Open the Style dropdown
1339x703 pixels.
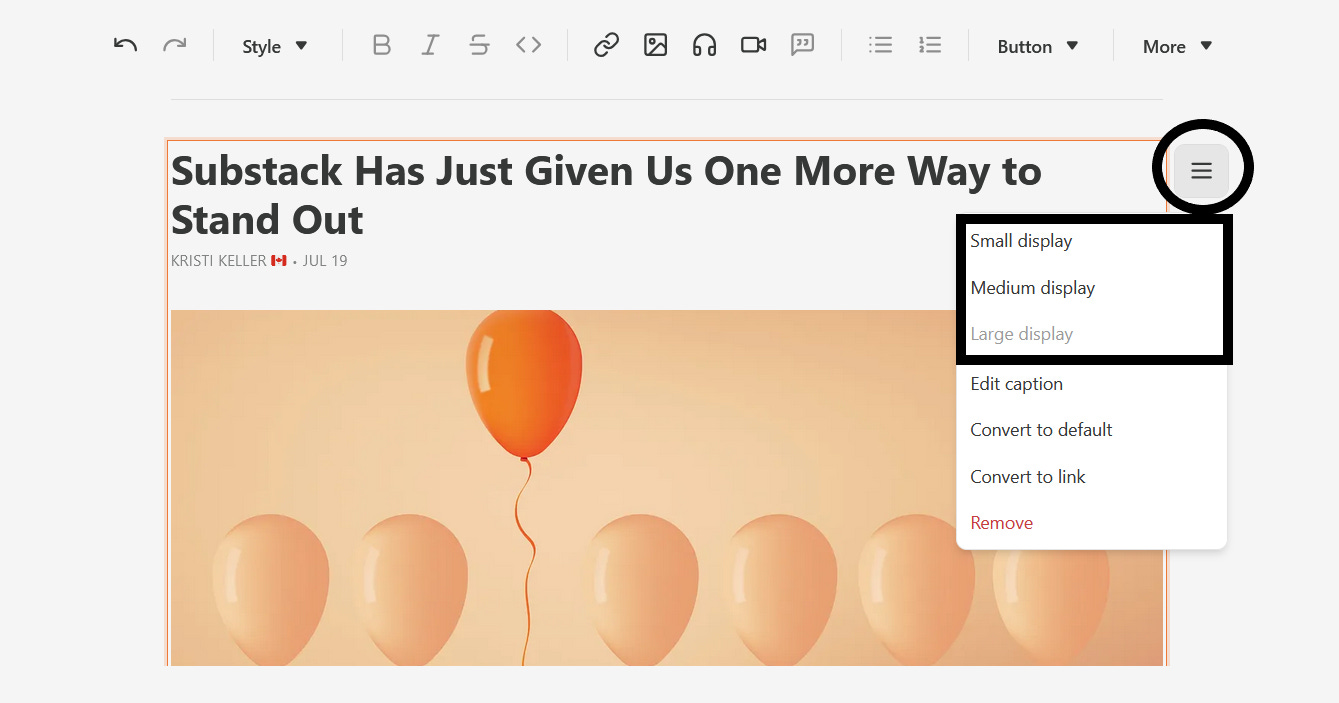click(x=275, y=46)
